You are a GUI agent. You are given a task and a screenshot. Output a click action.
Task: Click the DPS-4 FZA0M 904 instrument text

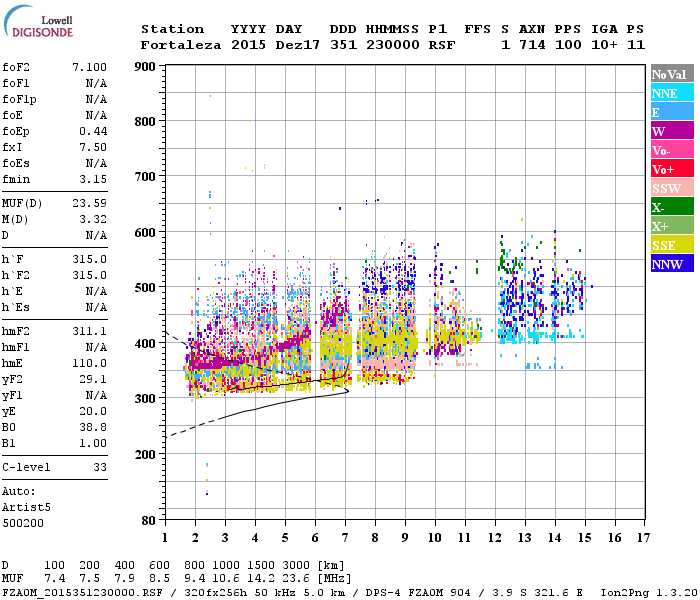418,593
